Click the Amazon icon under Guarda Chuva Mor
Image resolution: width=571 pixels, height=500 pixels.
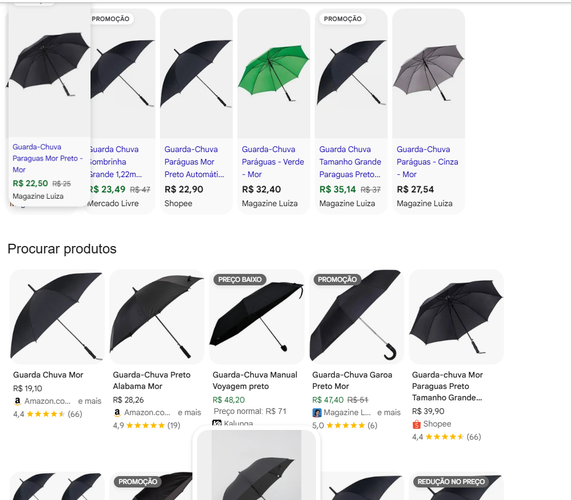click(x=17, y=401)
